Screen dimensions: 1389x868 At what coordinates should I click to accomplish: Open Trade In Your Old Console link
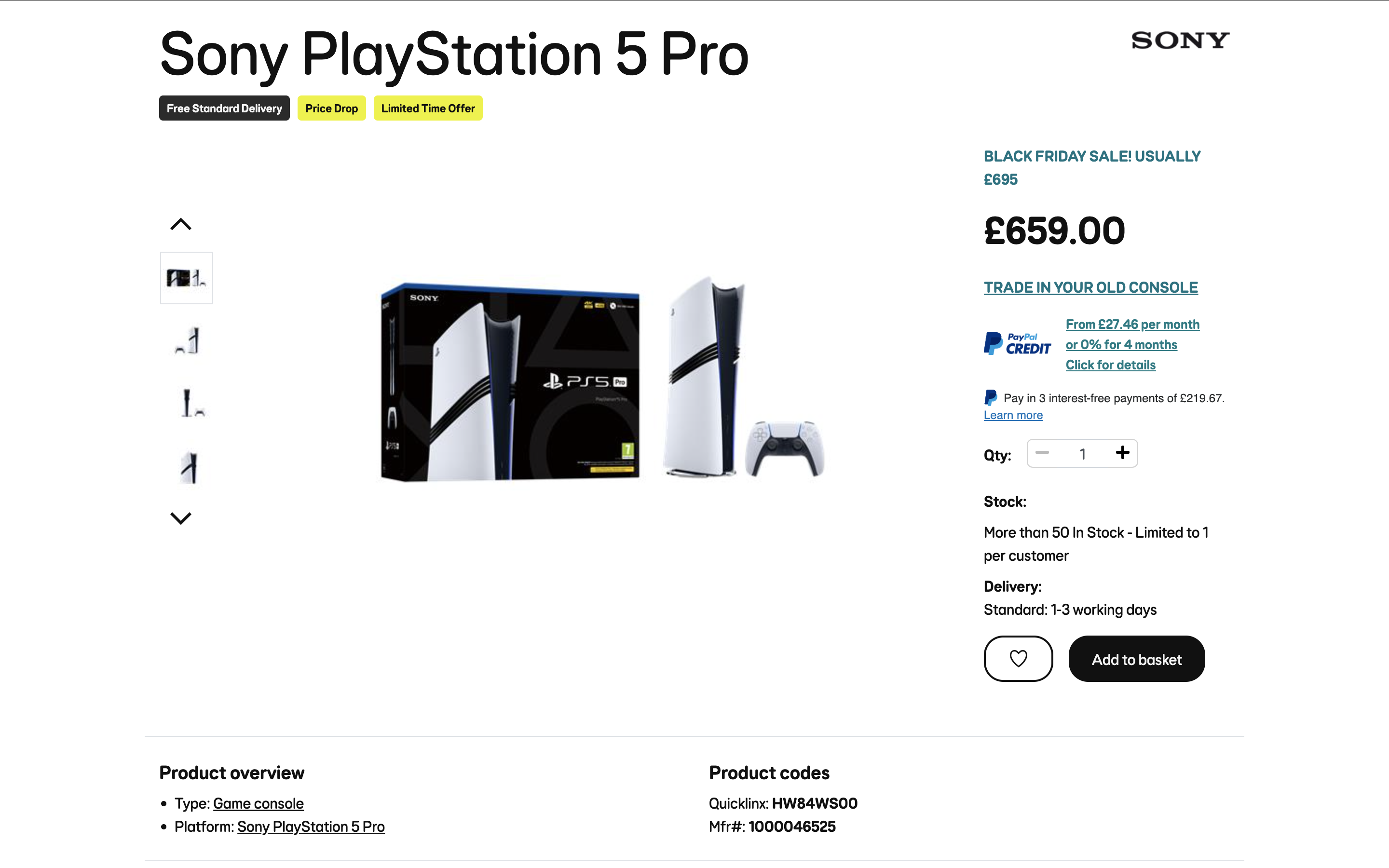coord(1090,287)
